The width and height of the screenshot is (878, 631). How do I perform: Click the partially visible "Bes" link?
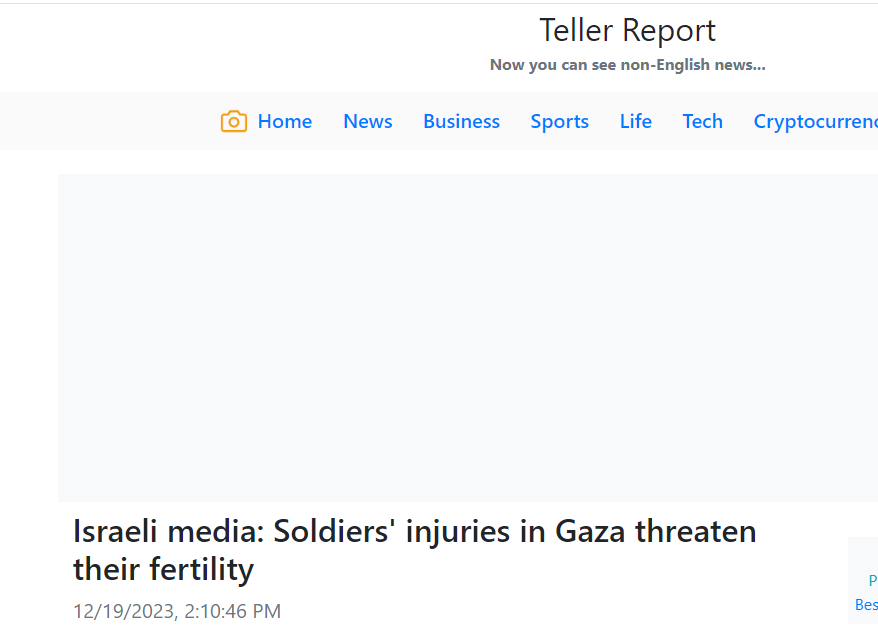click(866, 605)
